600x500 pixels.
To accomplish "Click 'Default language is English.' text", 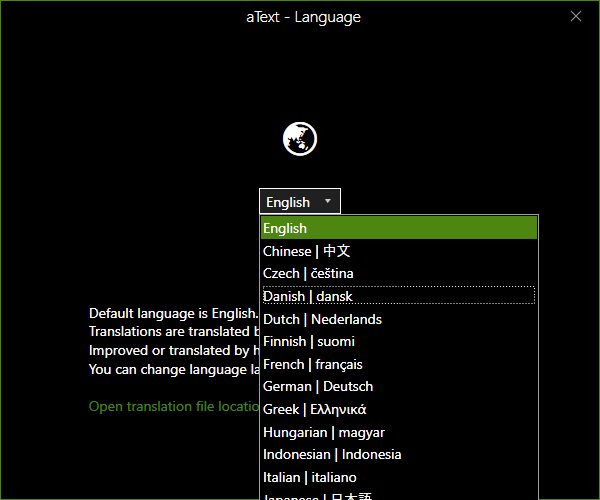I will coord(173,313).
